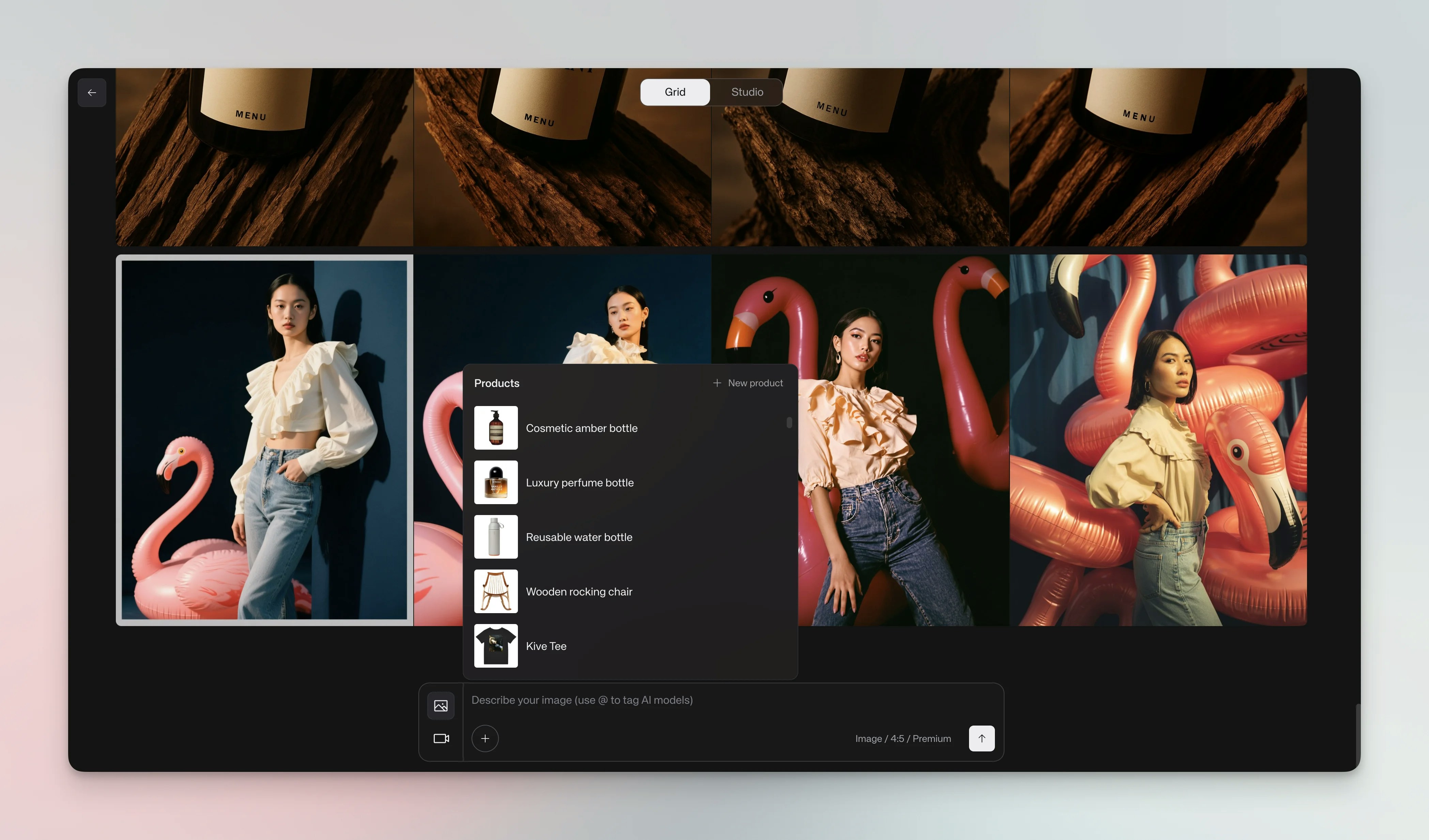1429x840 pixels.
Task: Open Image / 4:5 / Premium settings
Action: (x=903, y=738)
